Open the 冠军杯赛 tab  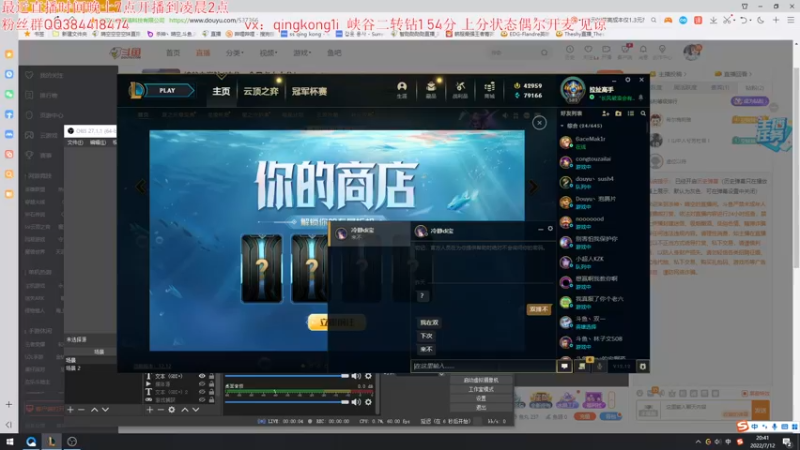309,91
